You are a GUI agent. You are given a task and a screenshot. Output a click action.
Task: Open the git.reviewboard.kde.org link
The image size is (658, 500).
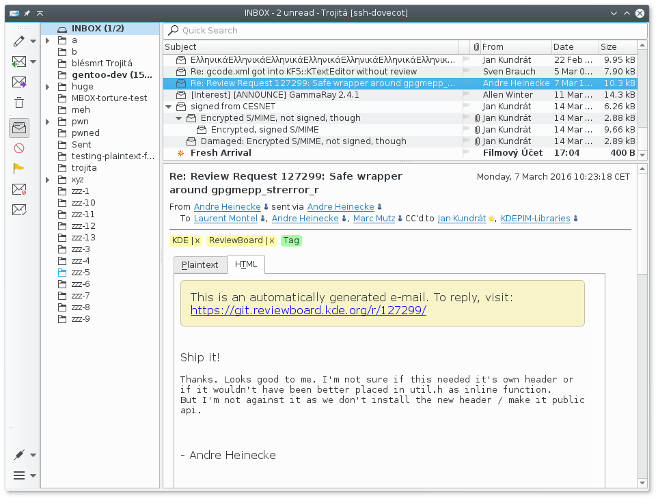[x=308, y=310]
